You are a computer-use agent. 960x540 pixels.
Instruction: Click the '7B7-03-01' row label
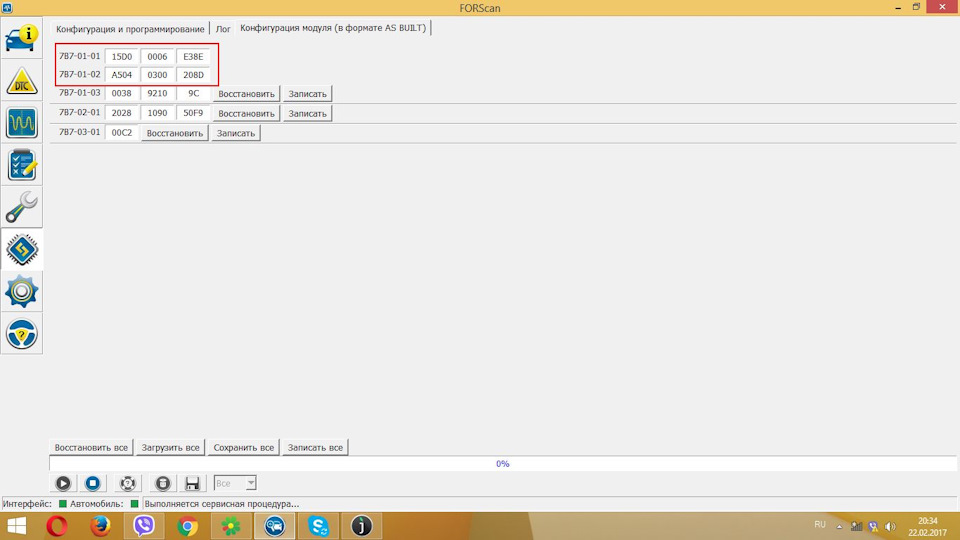click(80, 132)
